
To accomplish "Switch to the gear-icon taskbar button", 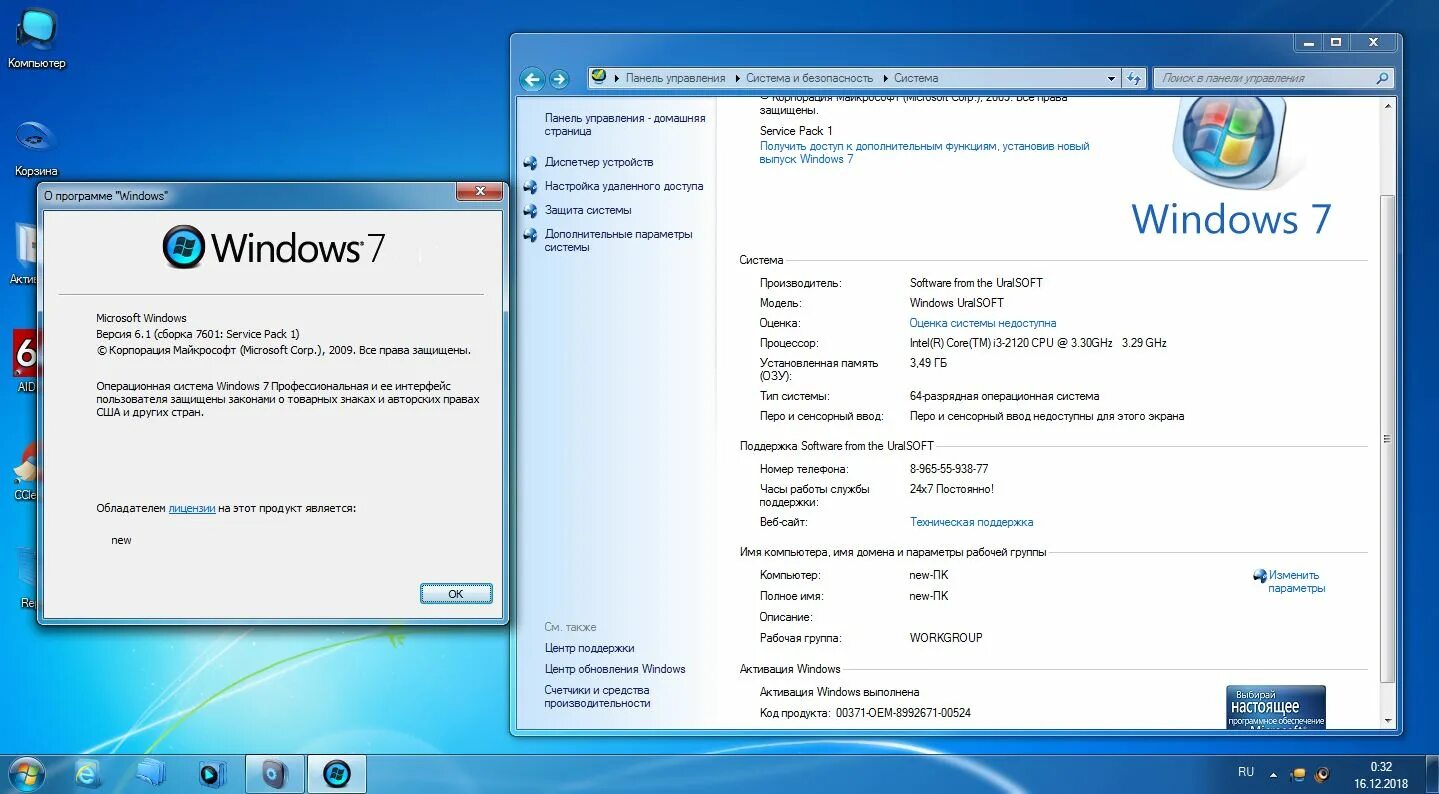I will coord(274,773).
